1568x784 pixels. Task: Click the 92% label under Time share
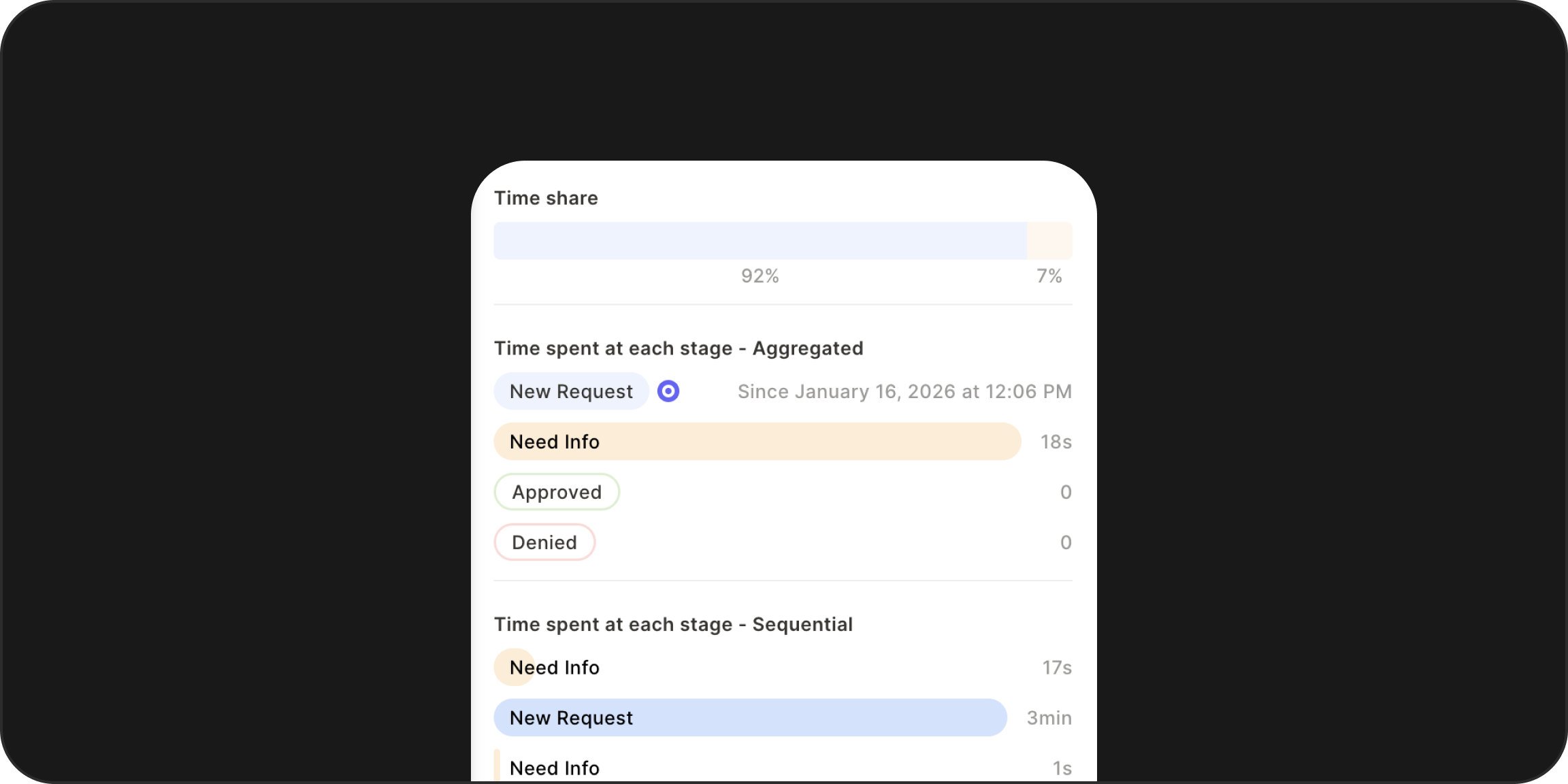click(759, 276)
